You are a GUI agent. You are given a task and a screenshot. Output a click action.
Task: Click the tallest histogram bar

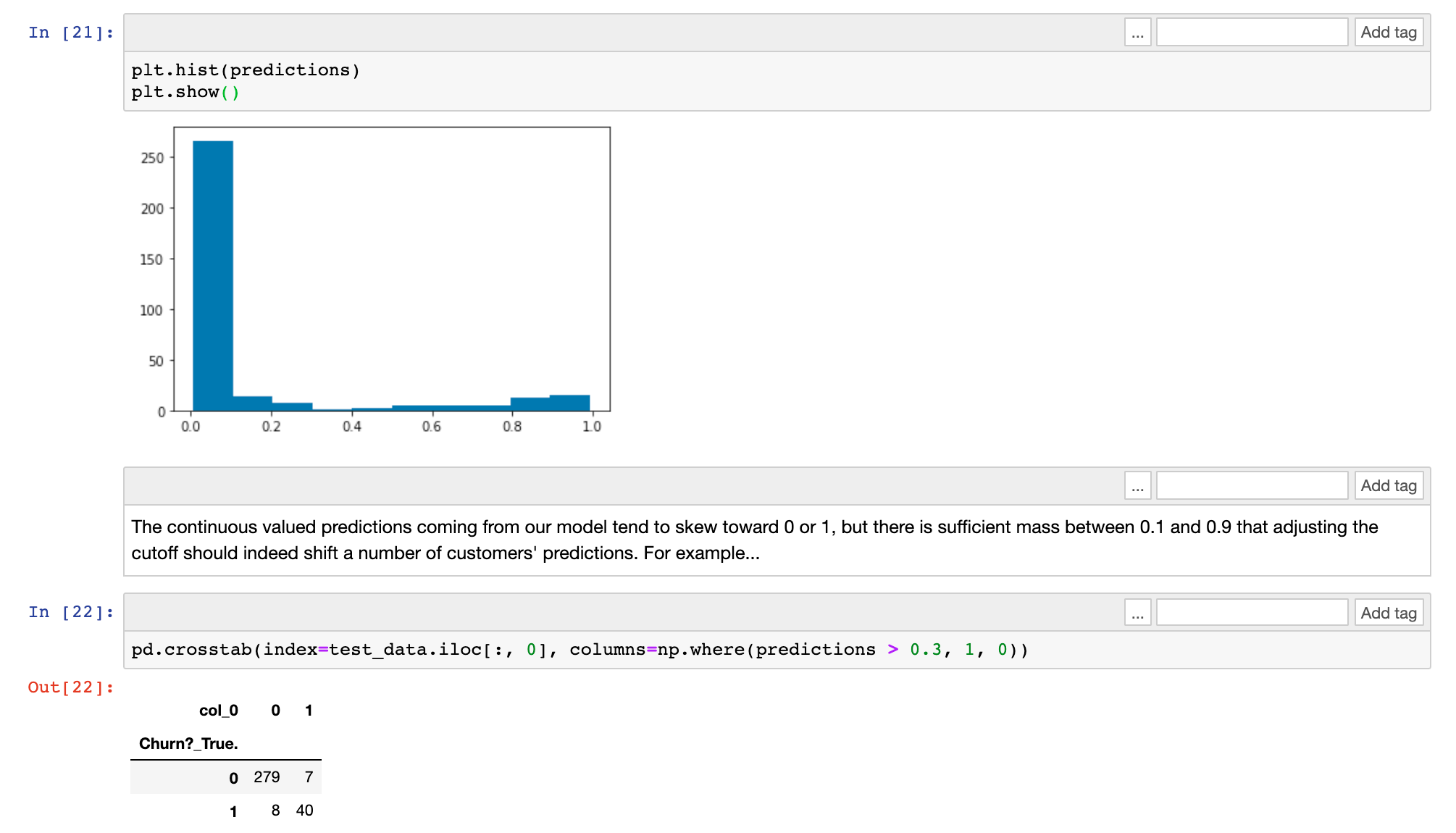pos(213,275)
